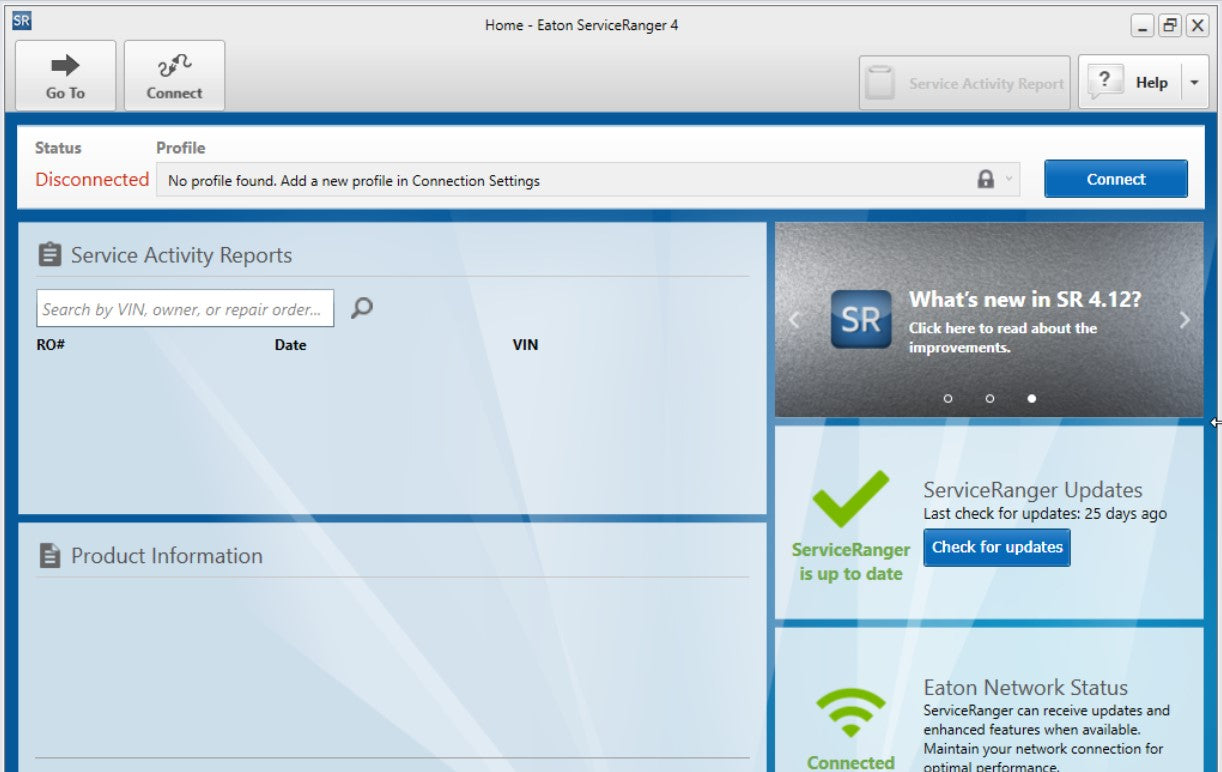Select the third carousel dot indicator
This screenshot has height=772, width=1222.
(1031, 398)
